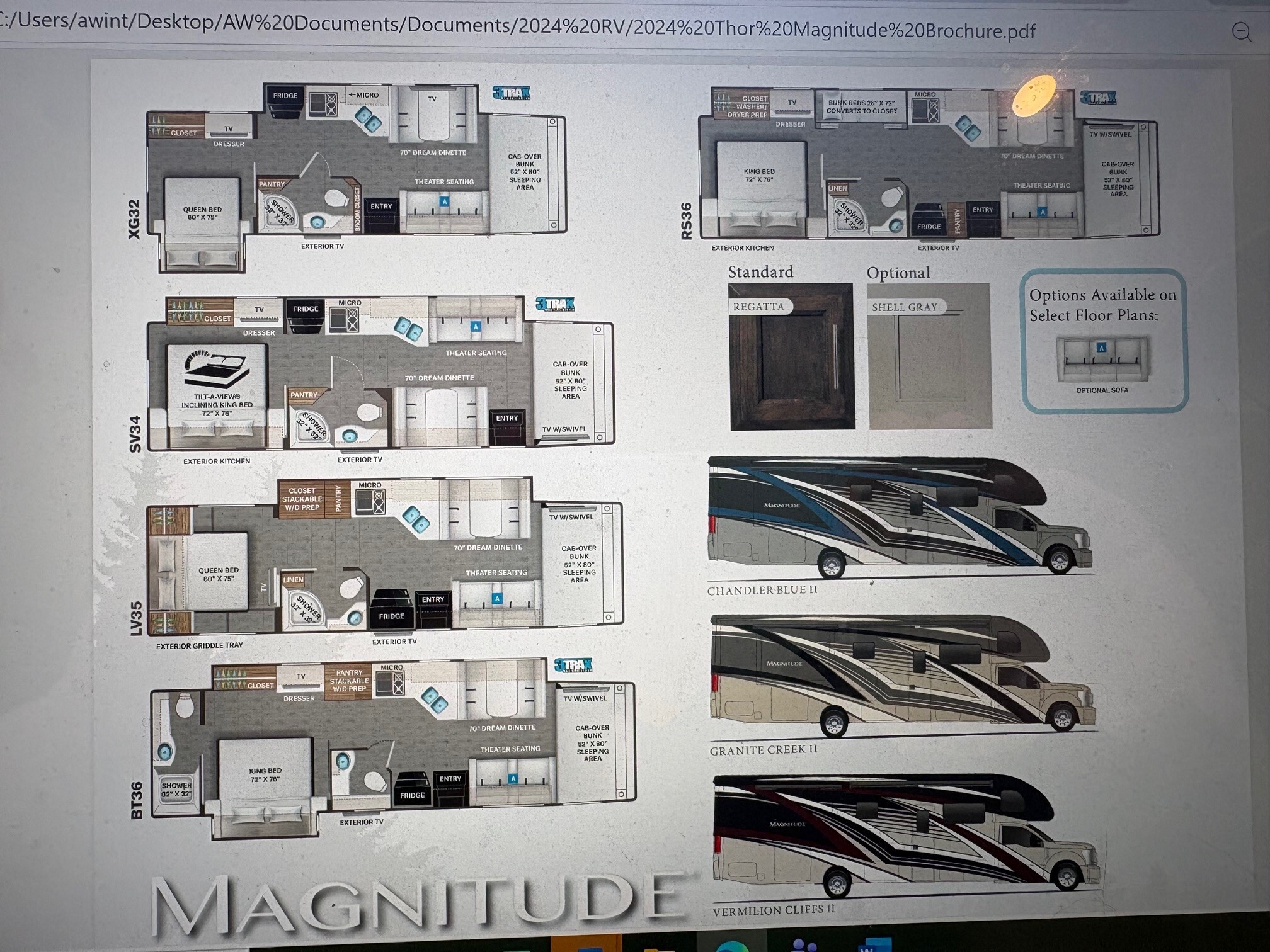Click the 3TRAX logo beside XG32 plan
Viewport: 1270px width, 952px height.
click(x=511, y=93)
